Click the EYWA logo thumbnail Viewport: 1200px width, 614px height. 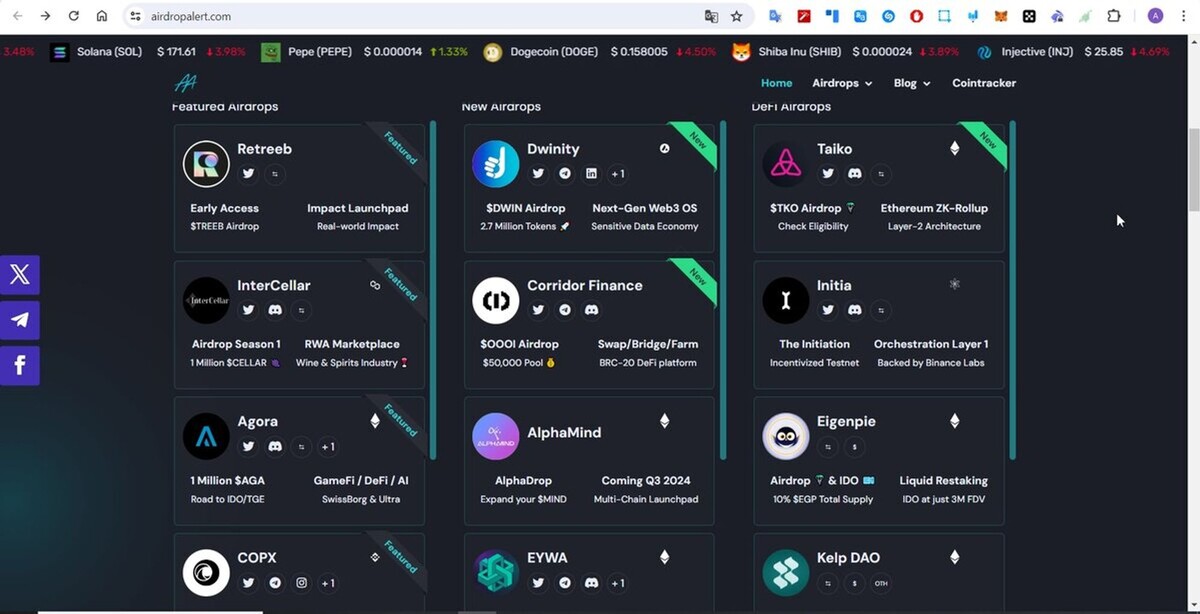495,573
